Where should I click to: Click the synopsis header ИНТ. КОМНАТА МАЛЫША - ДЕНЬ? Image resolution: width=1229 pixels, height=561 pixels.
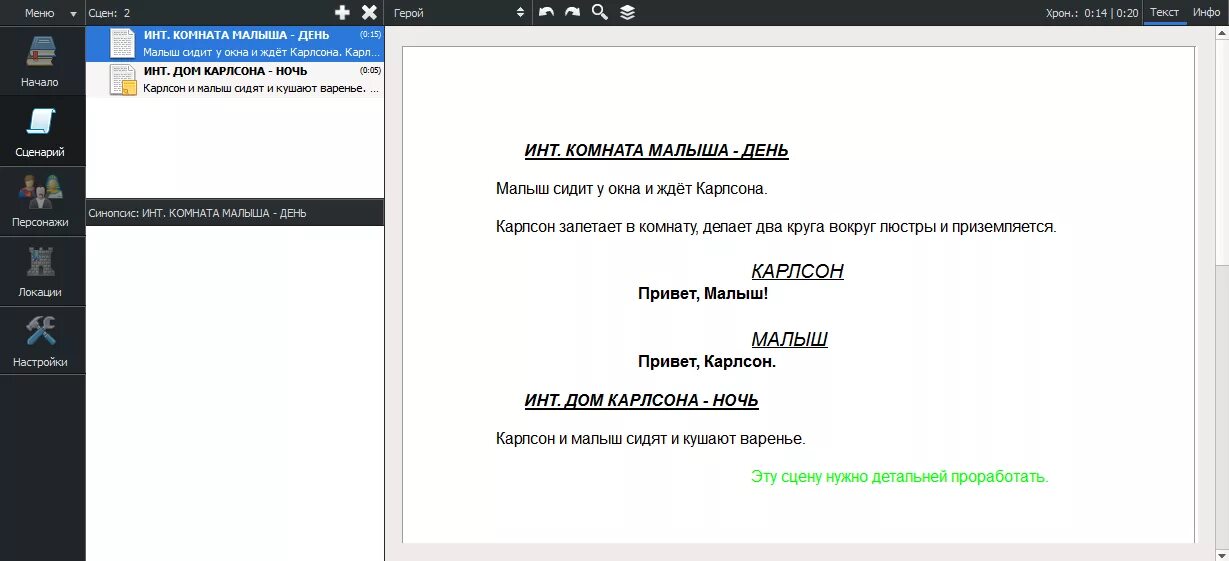[x=235, y=213]
